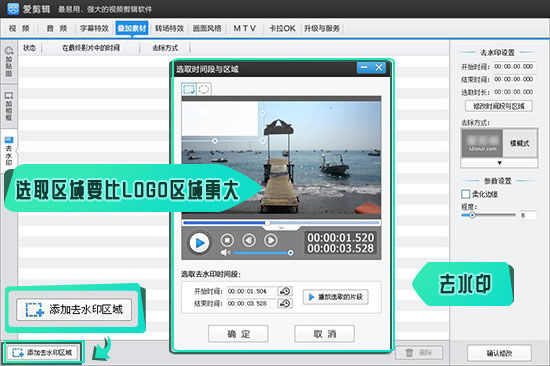The height and width of the screenshot is (366, 550).
Task: Switch to the MTV tab
Action: (244, 28)
